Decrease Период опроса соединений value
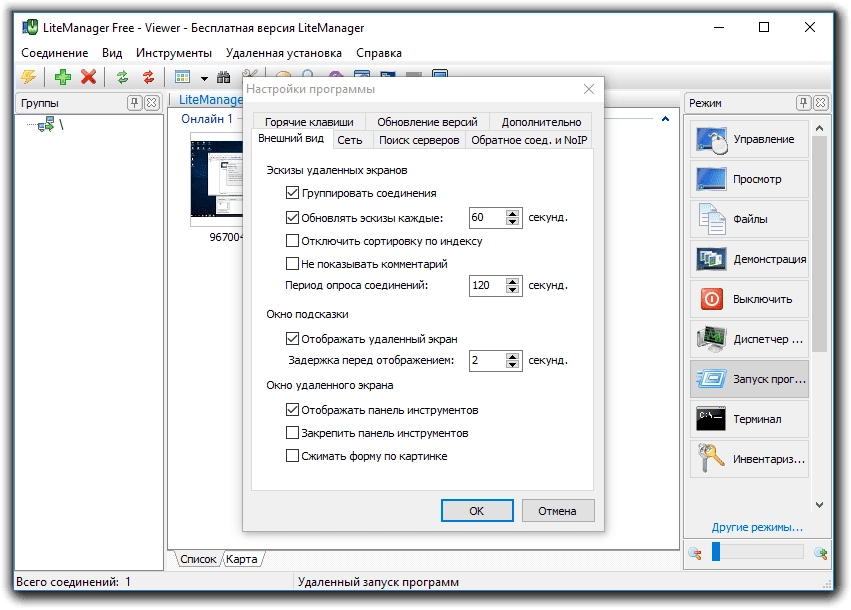 click(x=512, y=289)
